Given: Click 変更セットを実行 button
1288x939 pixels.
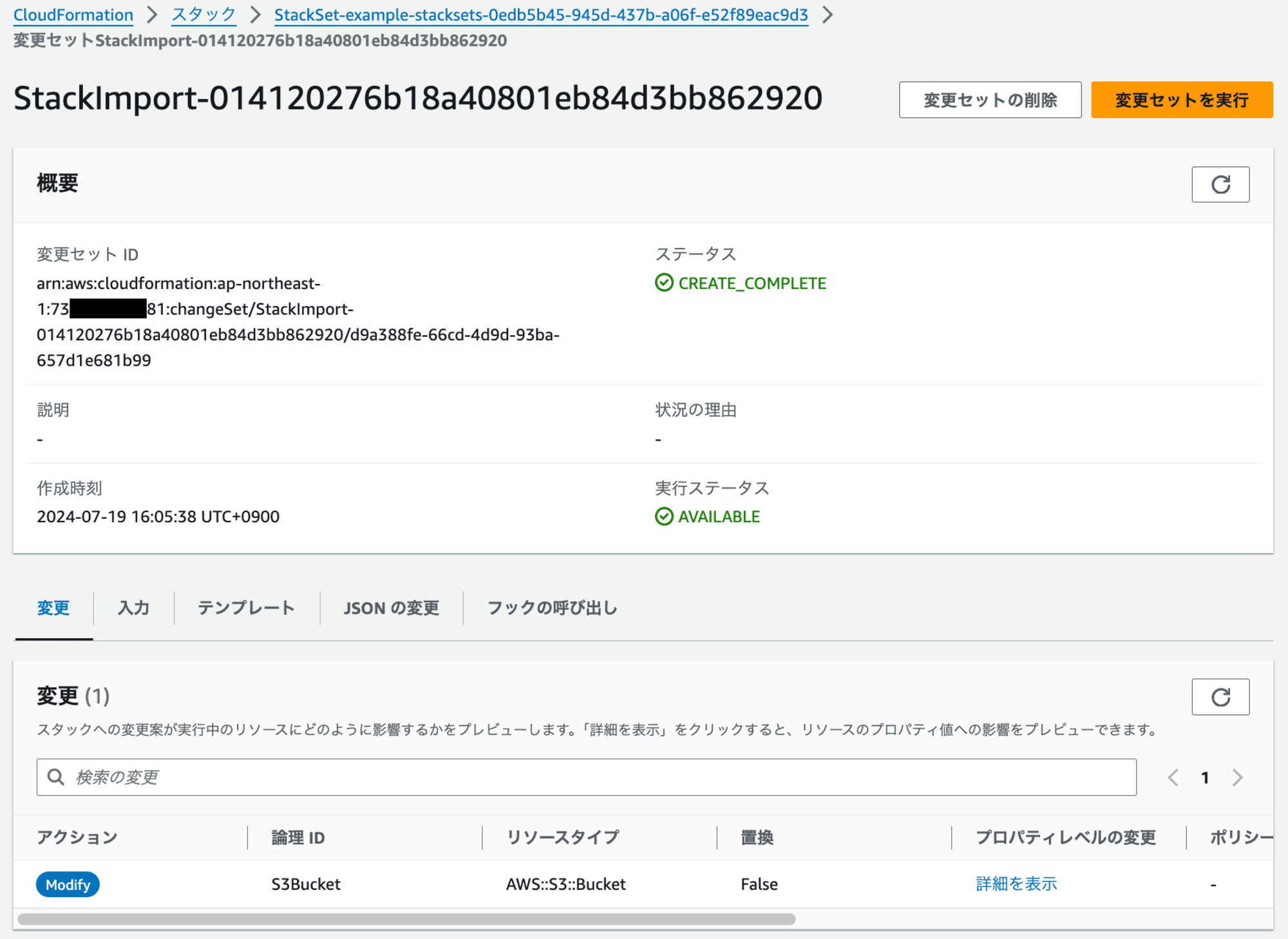Looking at the screenshot, I should coord(1182,100).
